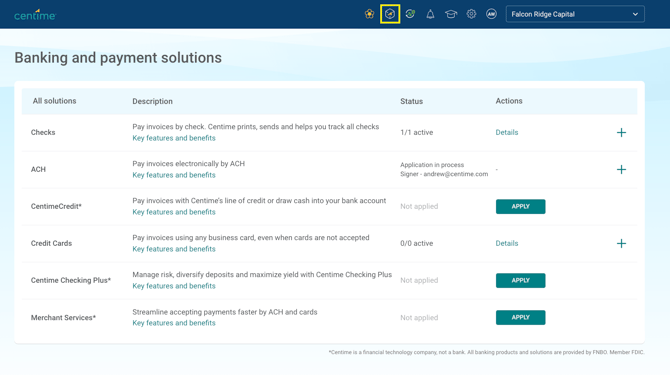
Task: Open the AW user avatar menu
Action: click(491, 14)
